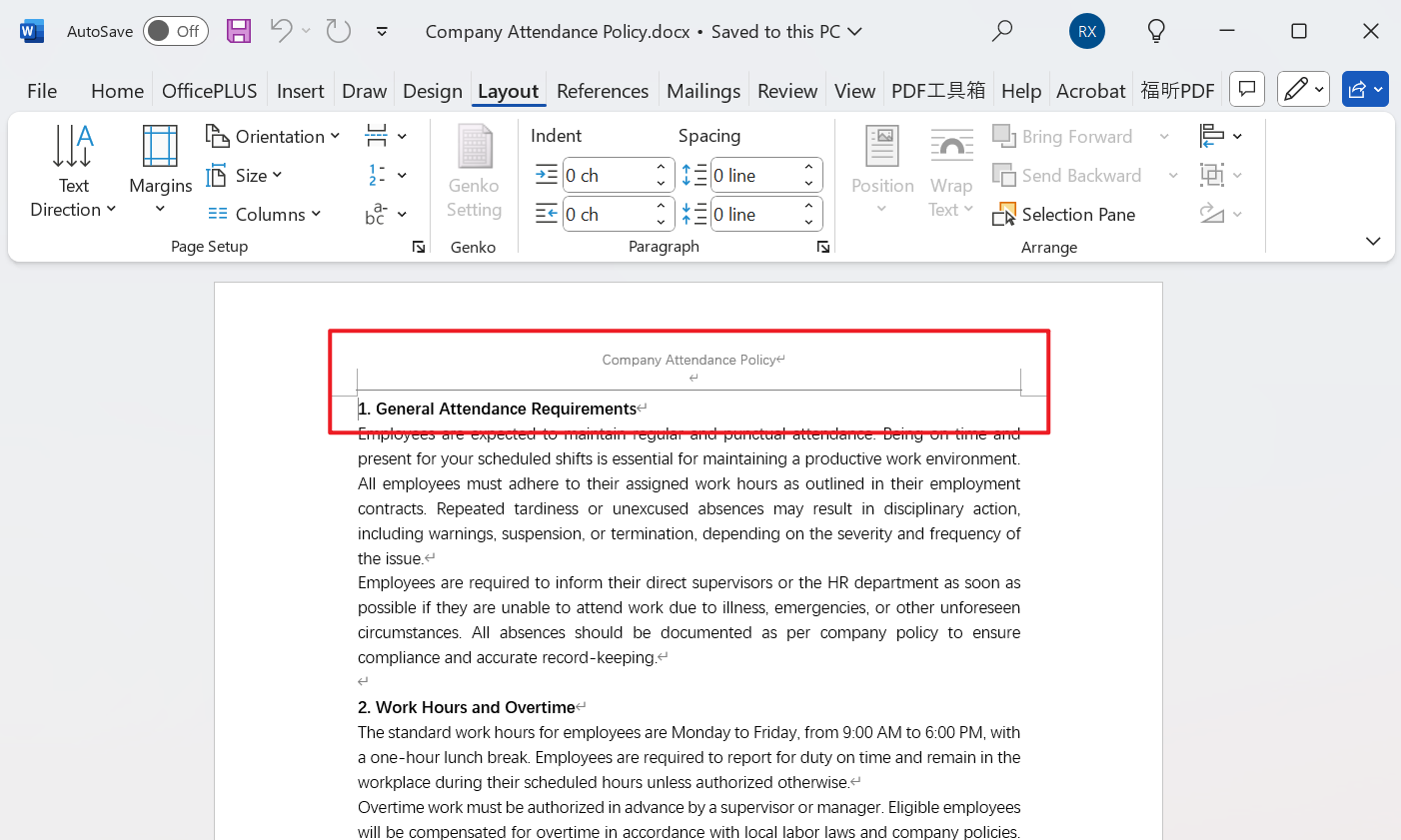Increase the left indent value
Screen dimensions: 1401x840
[662, 168]
